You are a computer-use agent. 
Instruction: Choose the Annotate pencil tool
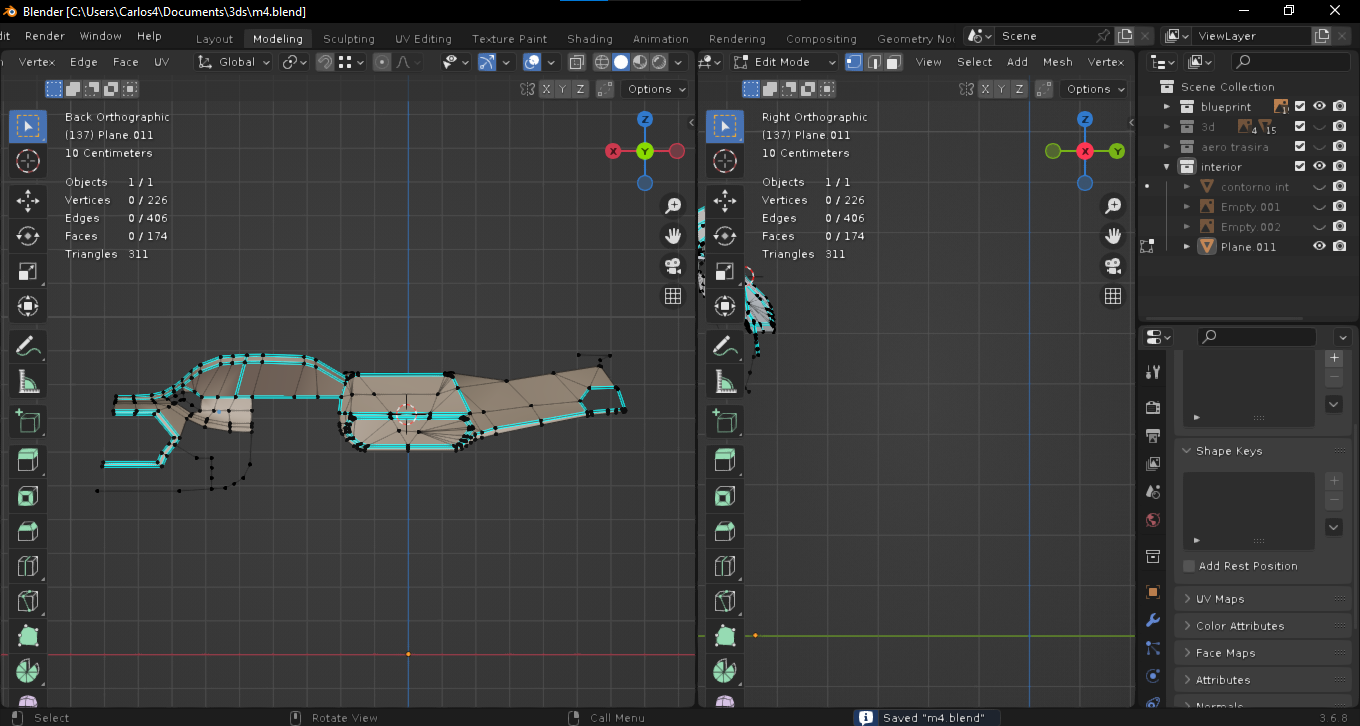28,346
